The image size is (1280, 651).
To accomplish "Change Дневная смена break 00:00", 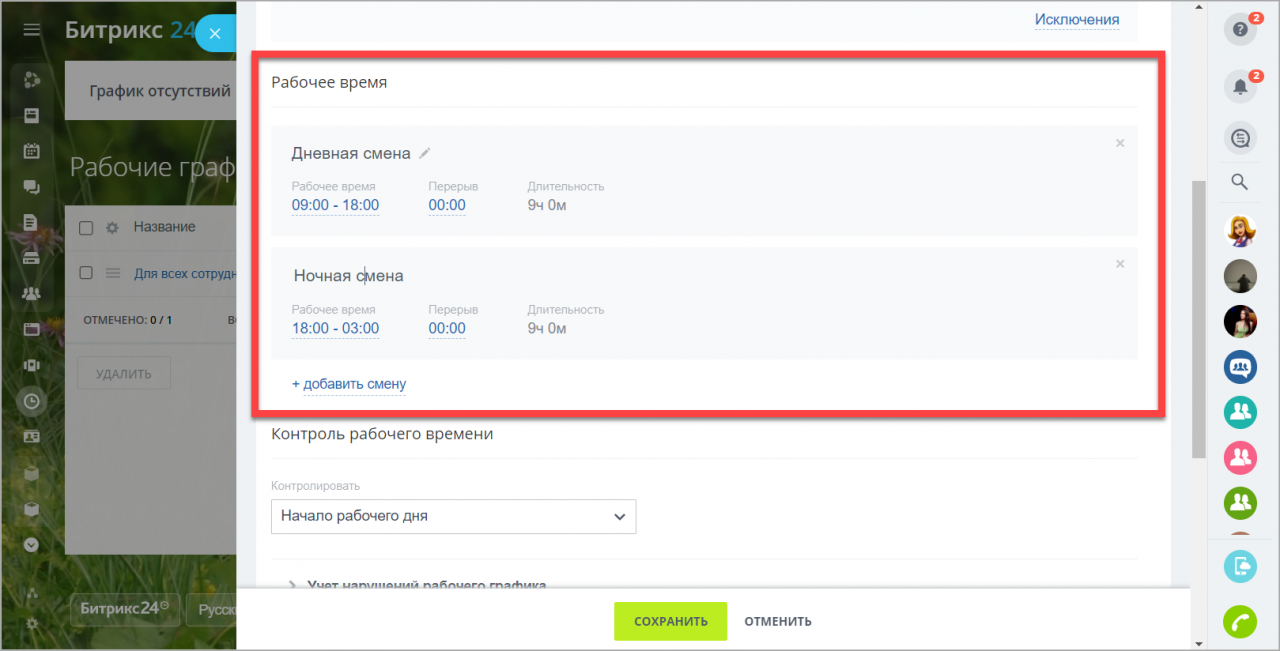I will 447,206.
